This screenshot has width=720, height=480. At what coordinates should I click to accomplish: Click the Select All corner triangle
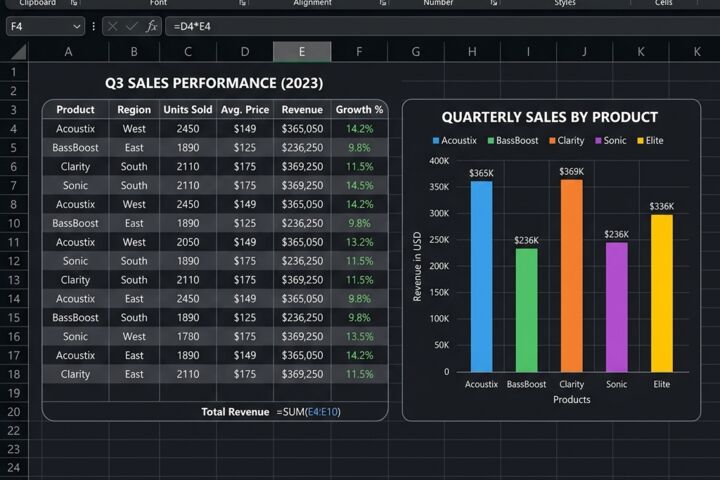[19, 52]
